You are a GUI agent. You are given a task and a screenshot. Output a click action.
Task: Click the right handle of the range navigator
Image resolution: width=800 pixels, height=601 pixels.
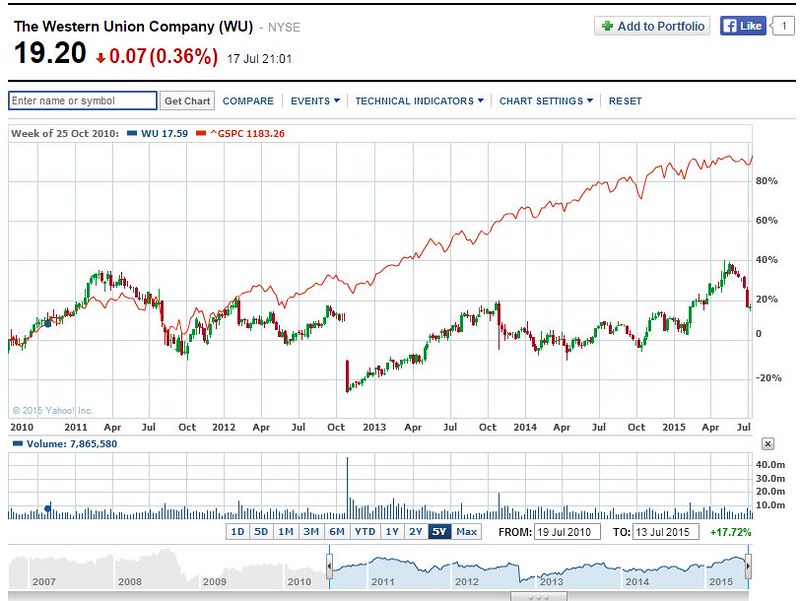tap(748, 566)
